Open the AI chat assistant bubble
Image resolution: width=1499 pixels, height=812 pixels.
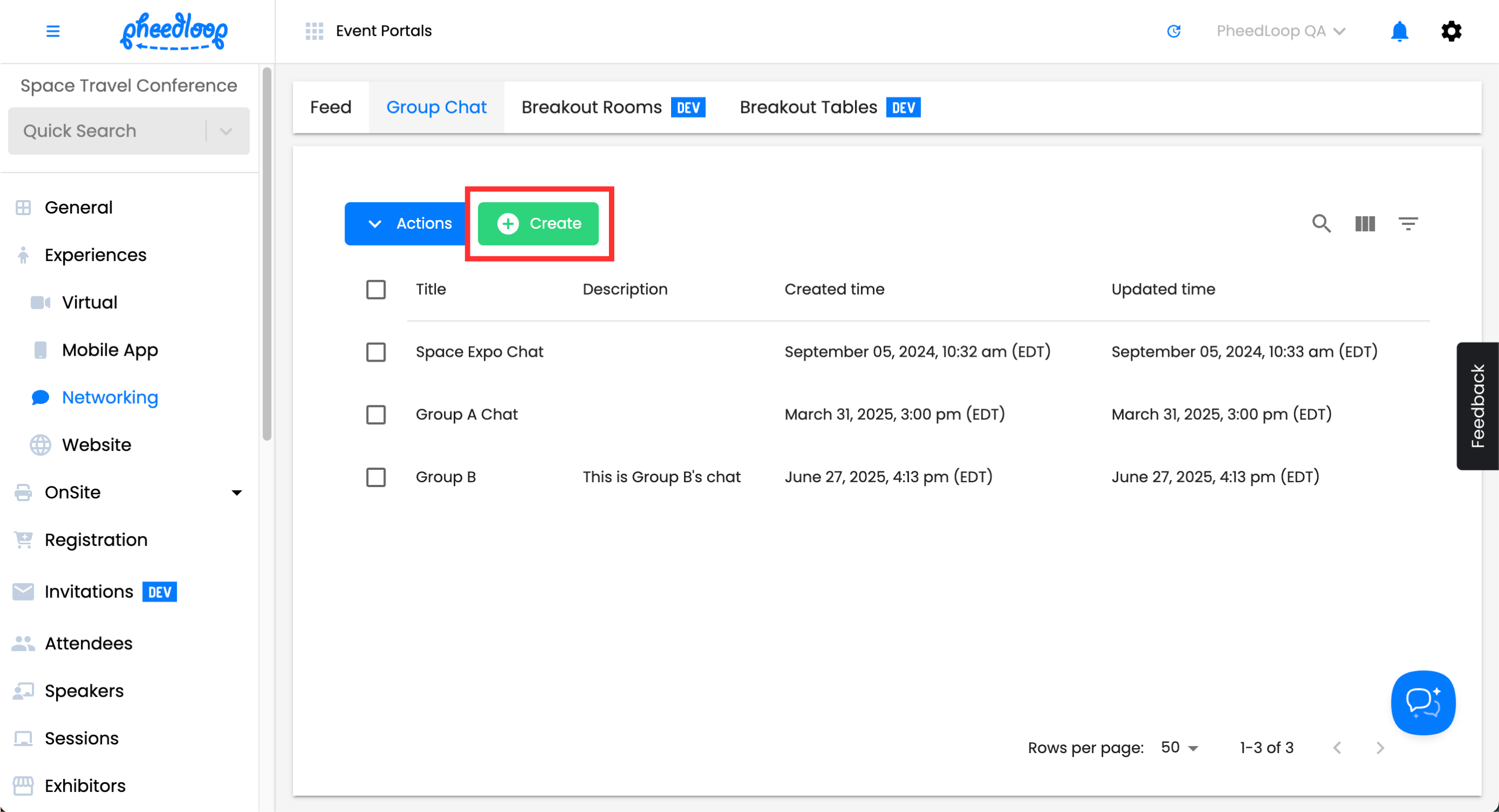point(1423,702)
